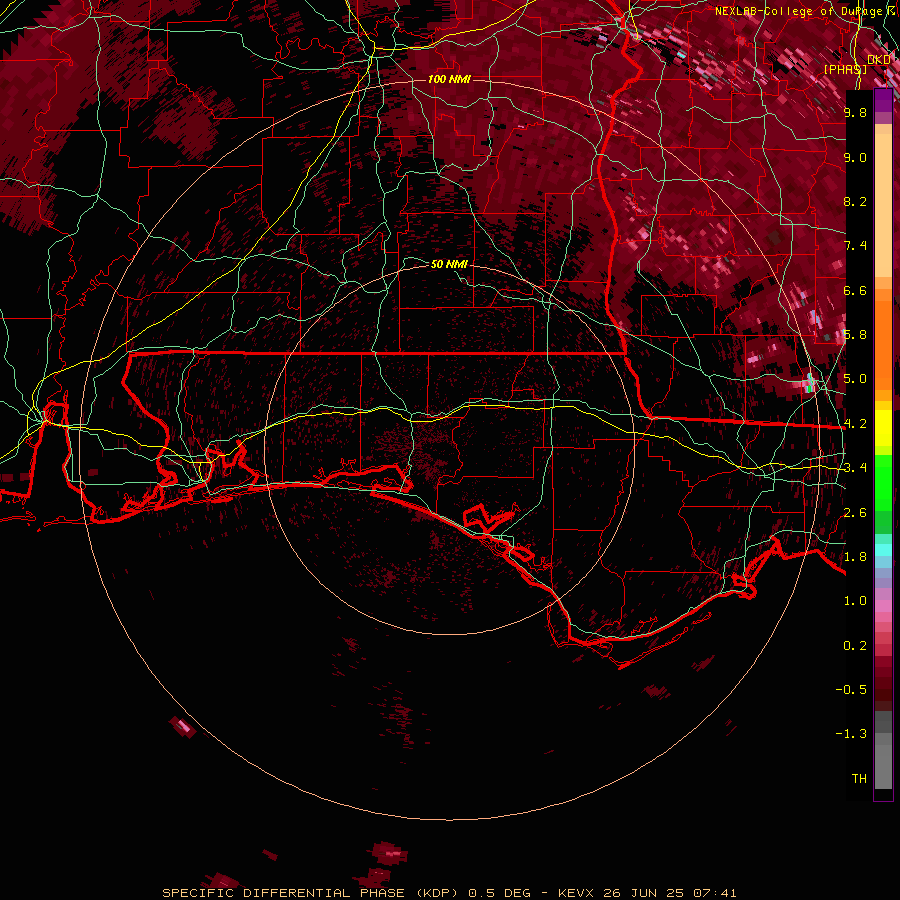900x900 pixels.
Task: Click the 9.8 value on the color scale
Action: pyautogui.click(x=855, y=112)
